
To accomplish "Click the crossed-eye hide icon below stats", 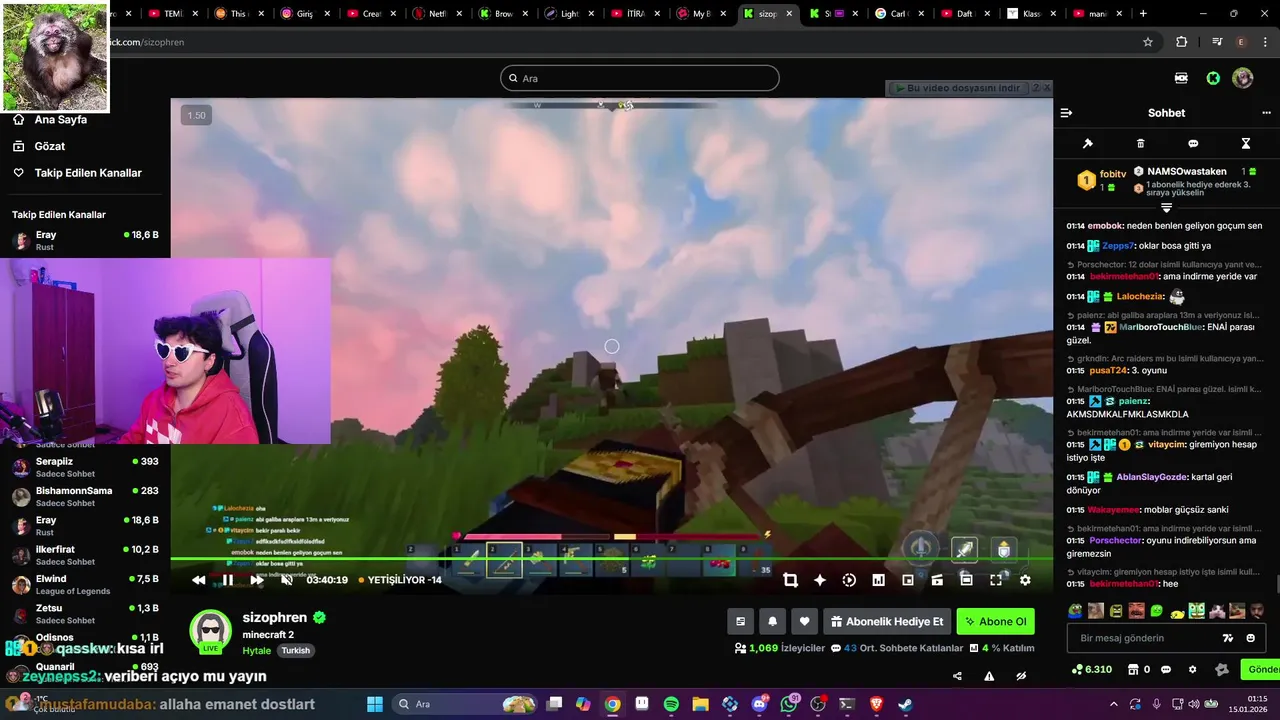I will 1021,676.
